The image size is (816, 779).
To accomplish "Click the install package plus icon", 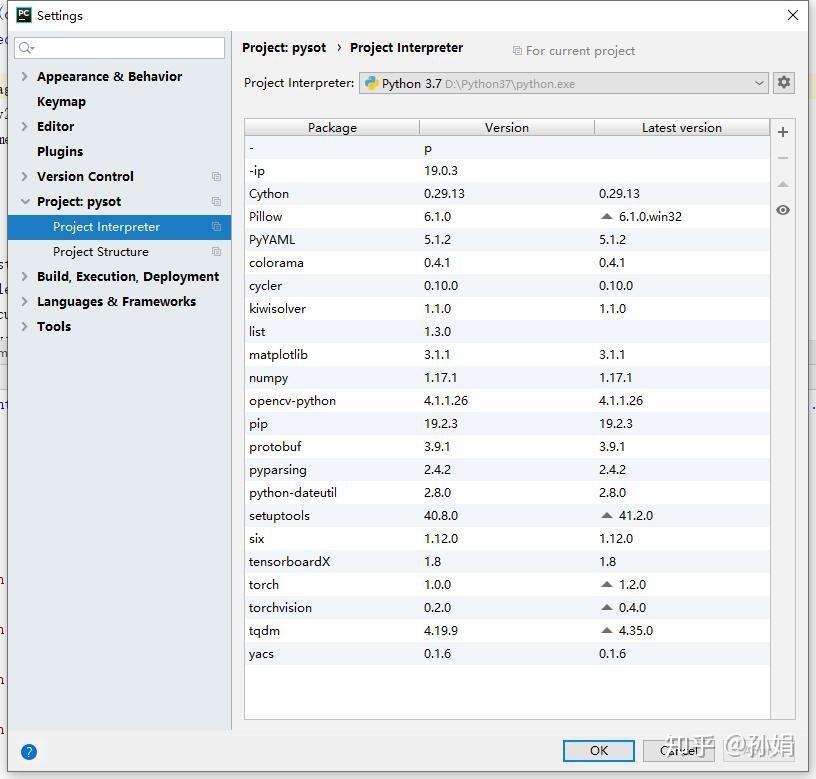I will (782, 132).
